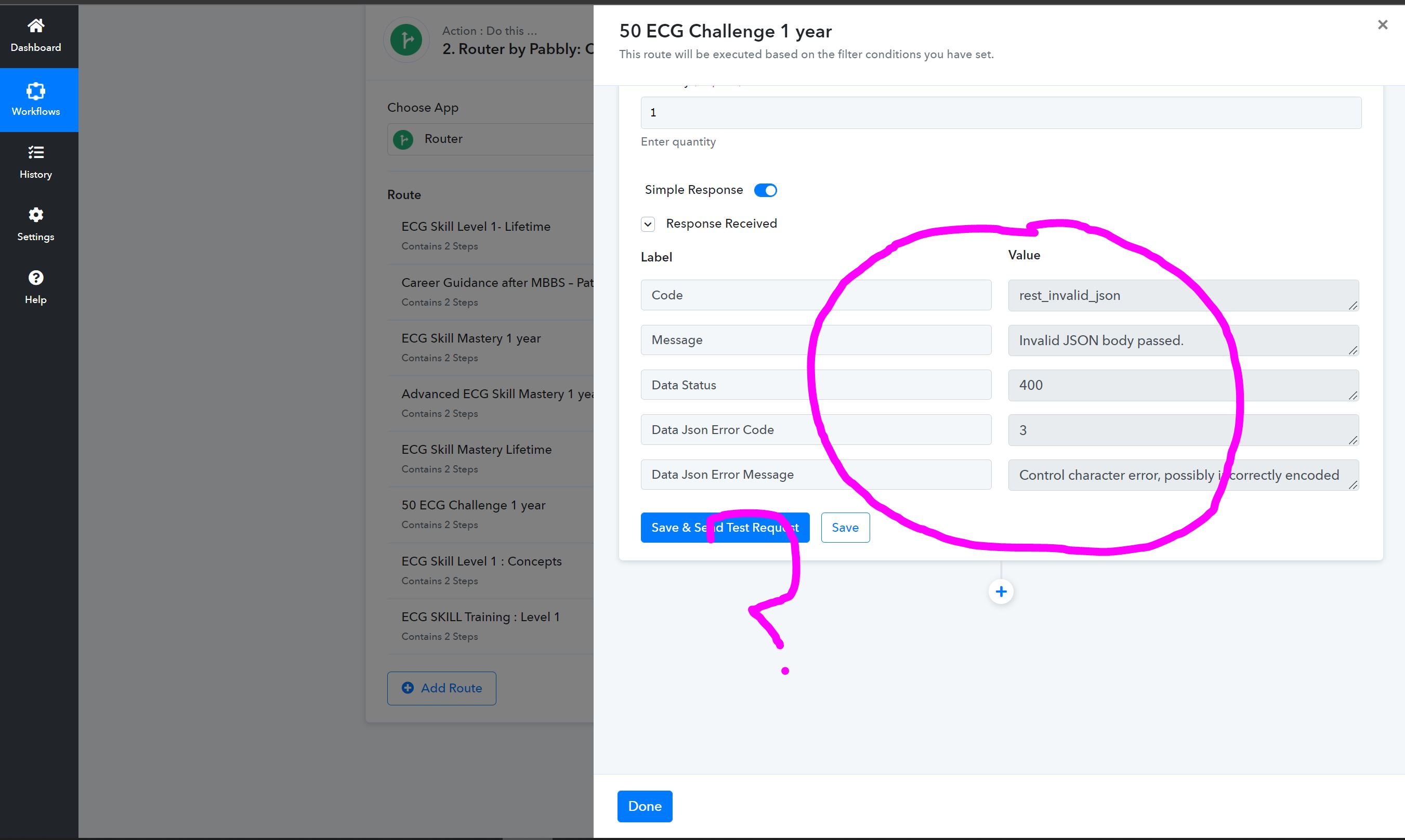Image resolution: width=1405 pixels, height=840 pixels.
Task: Click the Done button
Action: pos(645,806)
